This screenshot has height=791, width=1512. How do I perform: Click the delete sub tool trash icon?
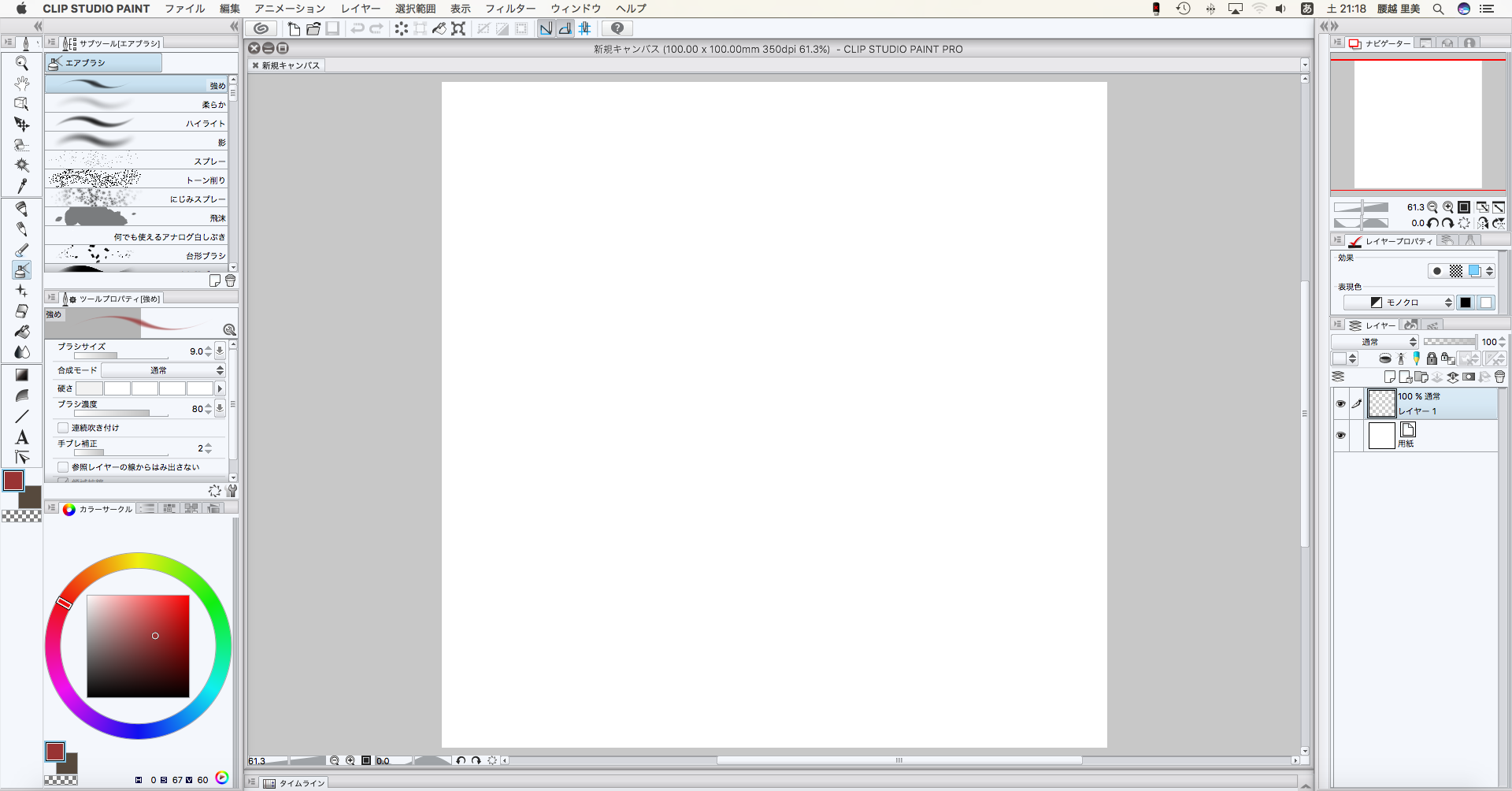[x=231, y=280]
